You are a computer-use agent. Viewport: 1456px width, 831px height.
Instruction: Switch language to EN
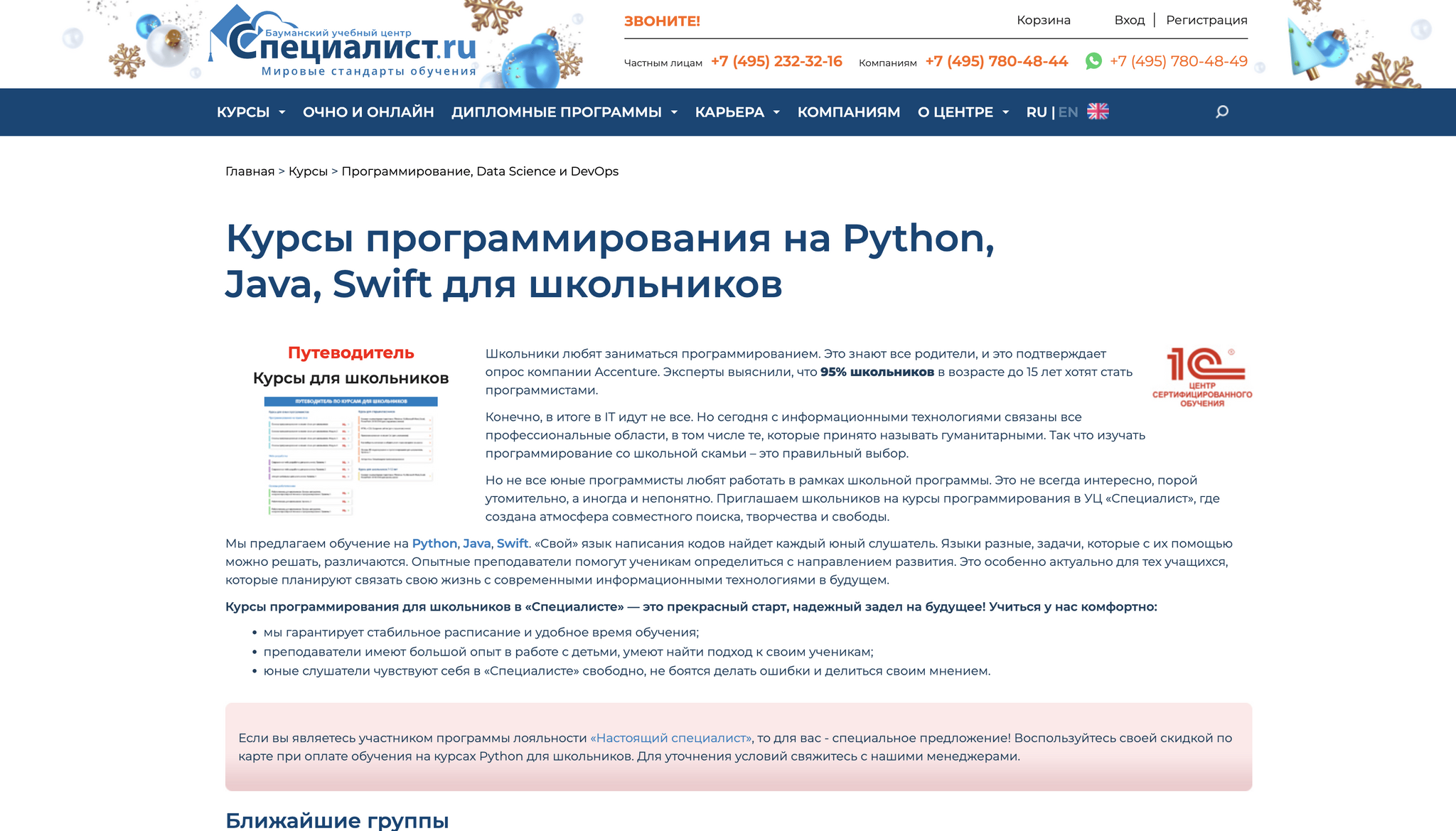tap(1068, 112)
